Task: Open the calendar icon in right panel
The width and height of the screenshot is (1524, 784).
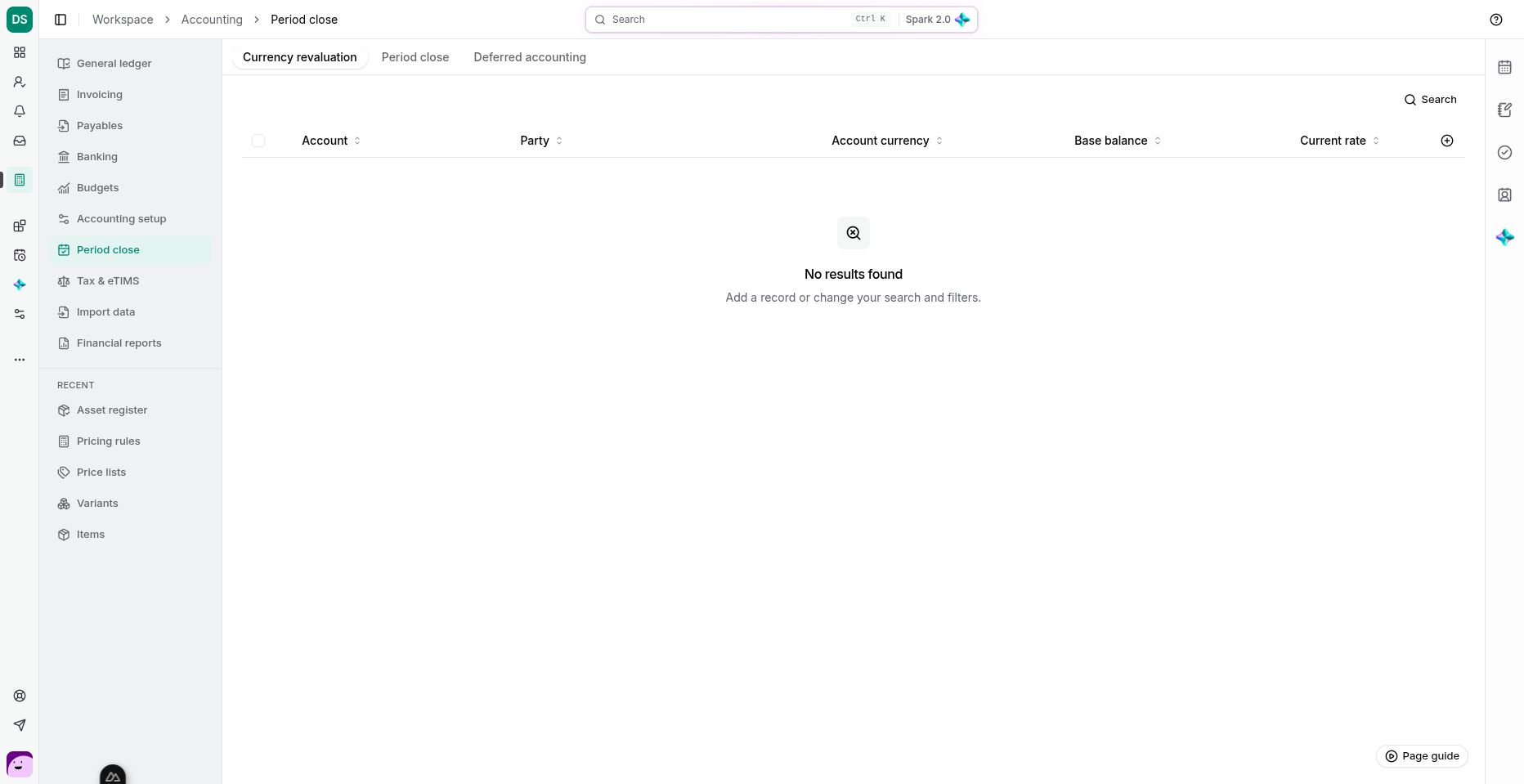Action: 1504,67
